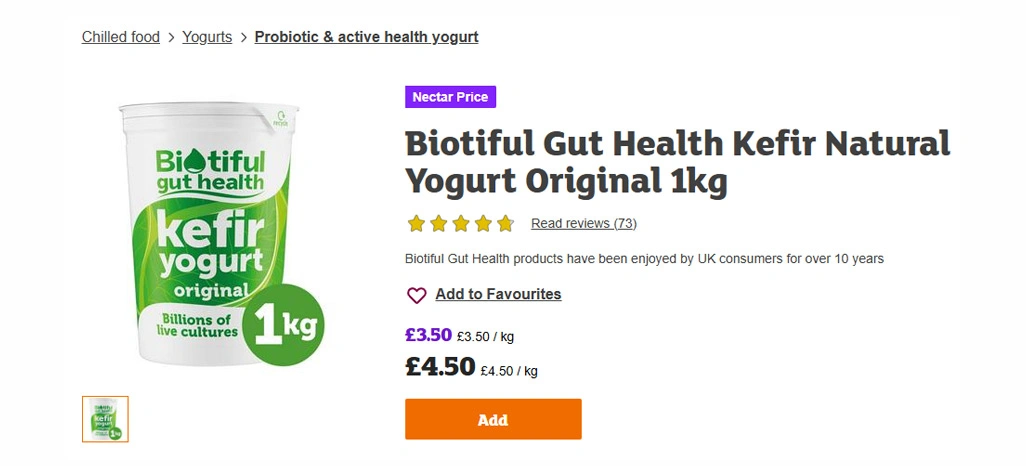The width and height of the screenshot is (1026, 466).
Task: Go to Yogurts category breadcrumb
Action: tap(207, 37)
